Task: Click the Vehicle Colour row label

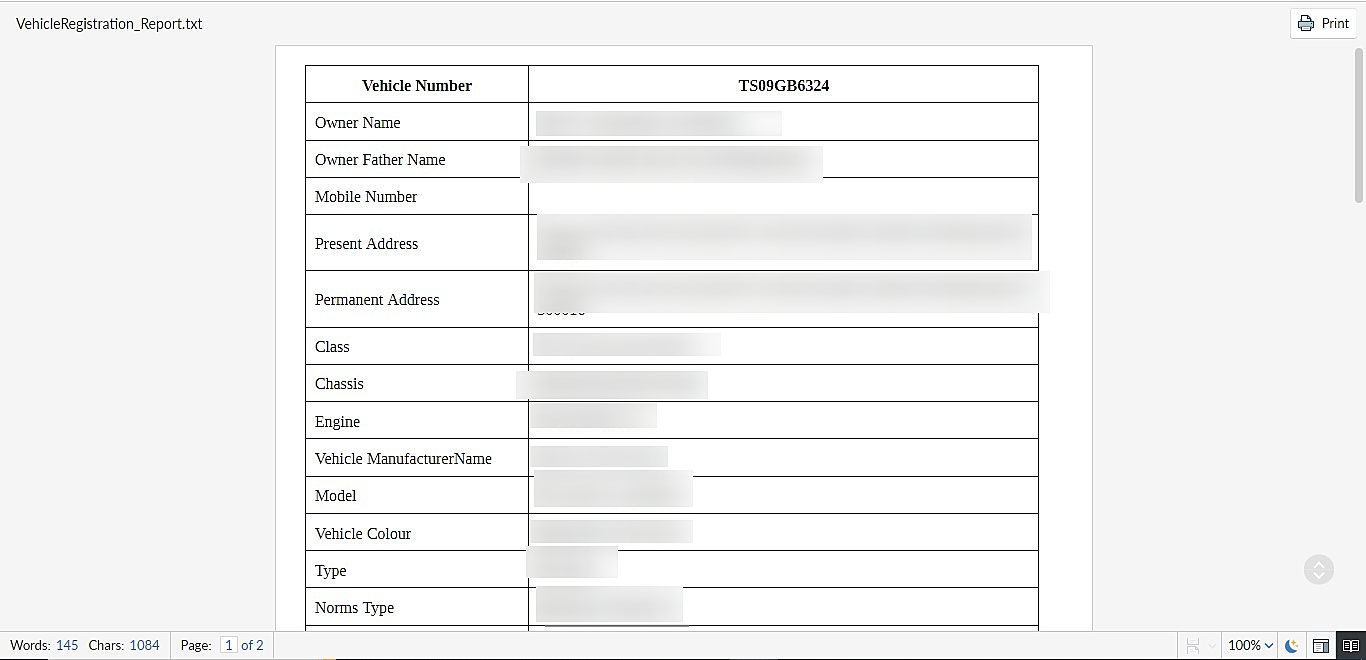Action: pos(363,534)
